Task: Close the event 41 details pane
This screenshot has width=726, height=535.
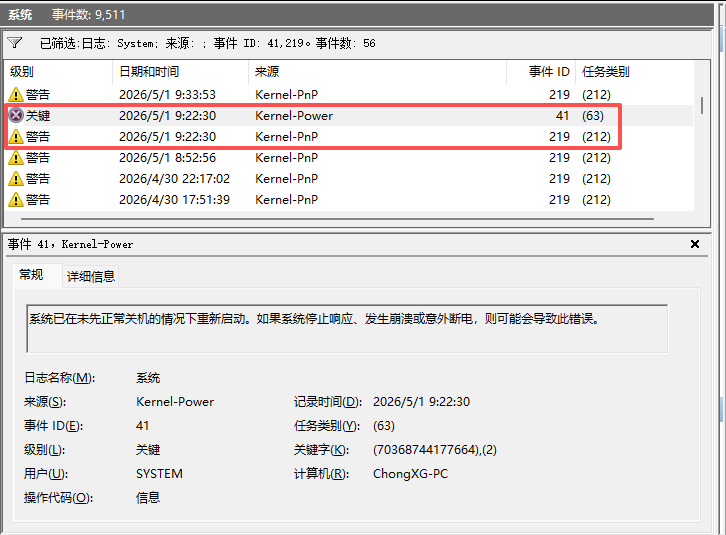Action: pos(695,244)
